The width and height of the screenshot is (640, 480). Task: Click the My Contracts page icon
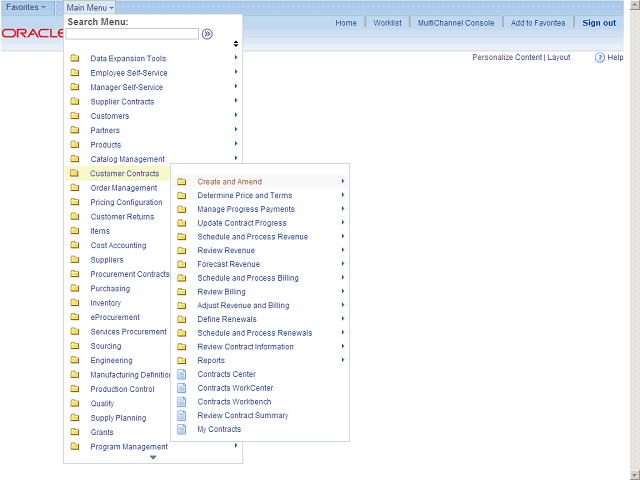[x=182, y=429]
